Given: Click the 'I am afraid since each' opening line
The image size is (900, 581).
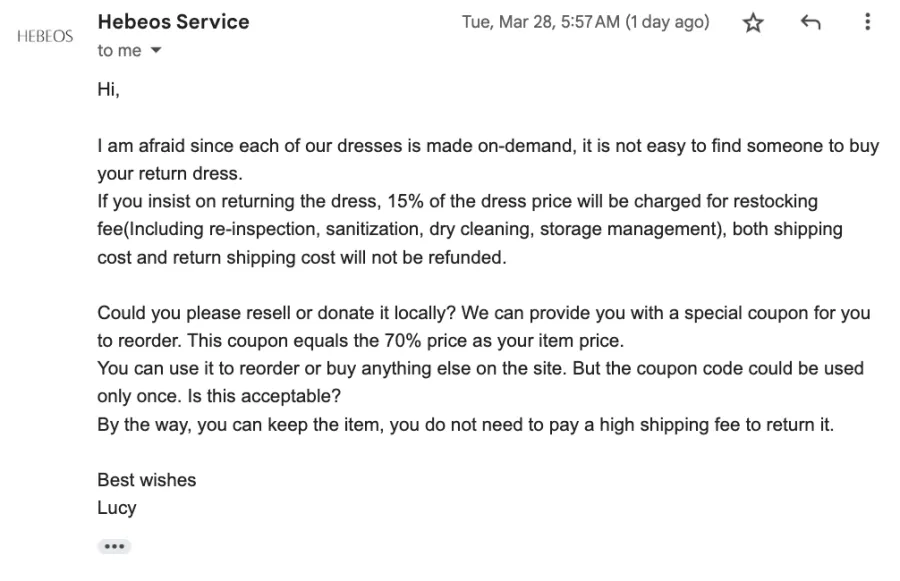Looking at the screenshot, I should click(488, 146).
